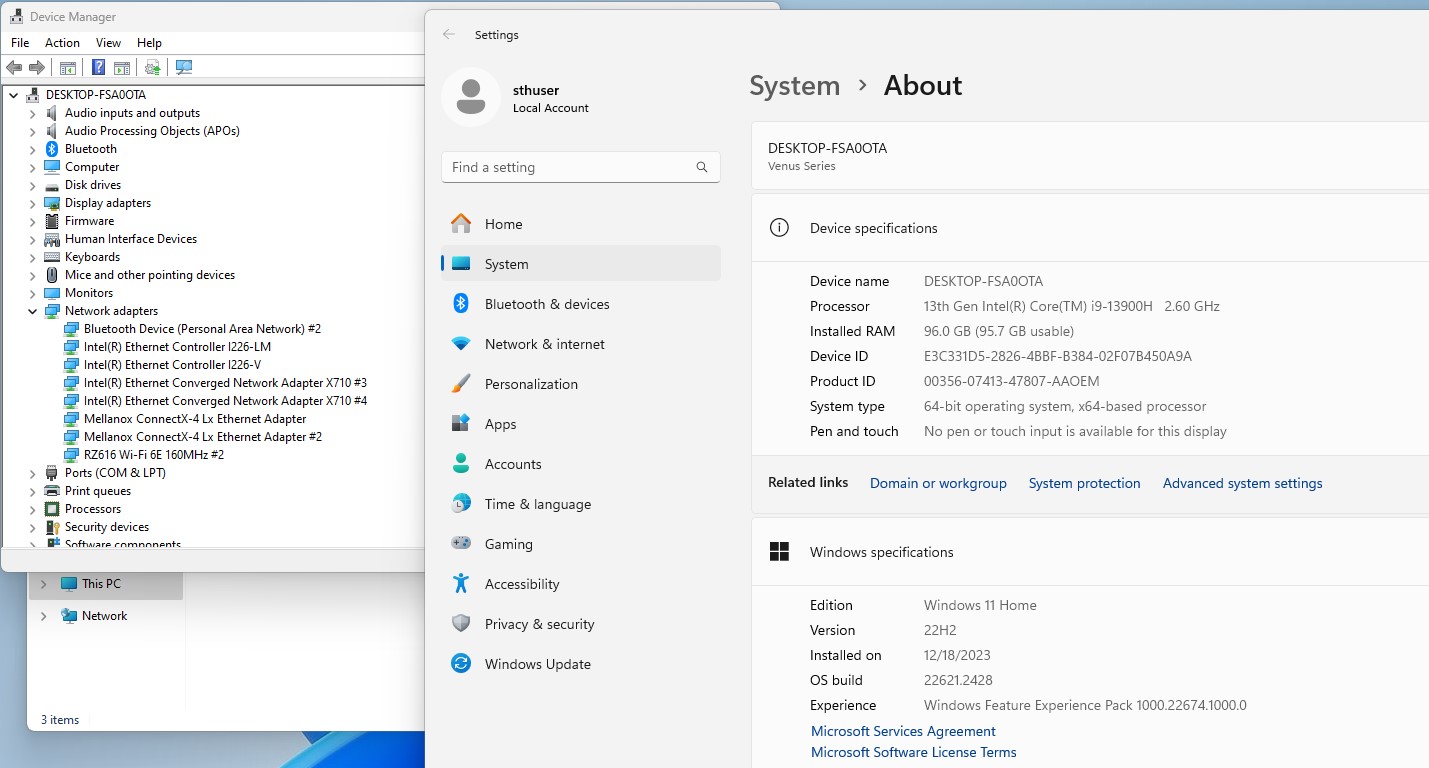Screen dimensions: 1429x768
Task: Select the Bluetooth device category icon
Action: click(52, 149)
